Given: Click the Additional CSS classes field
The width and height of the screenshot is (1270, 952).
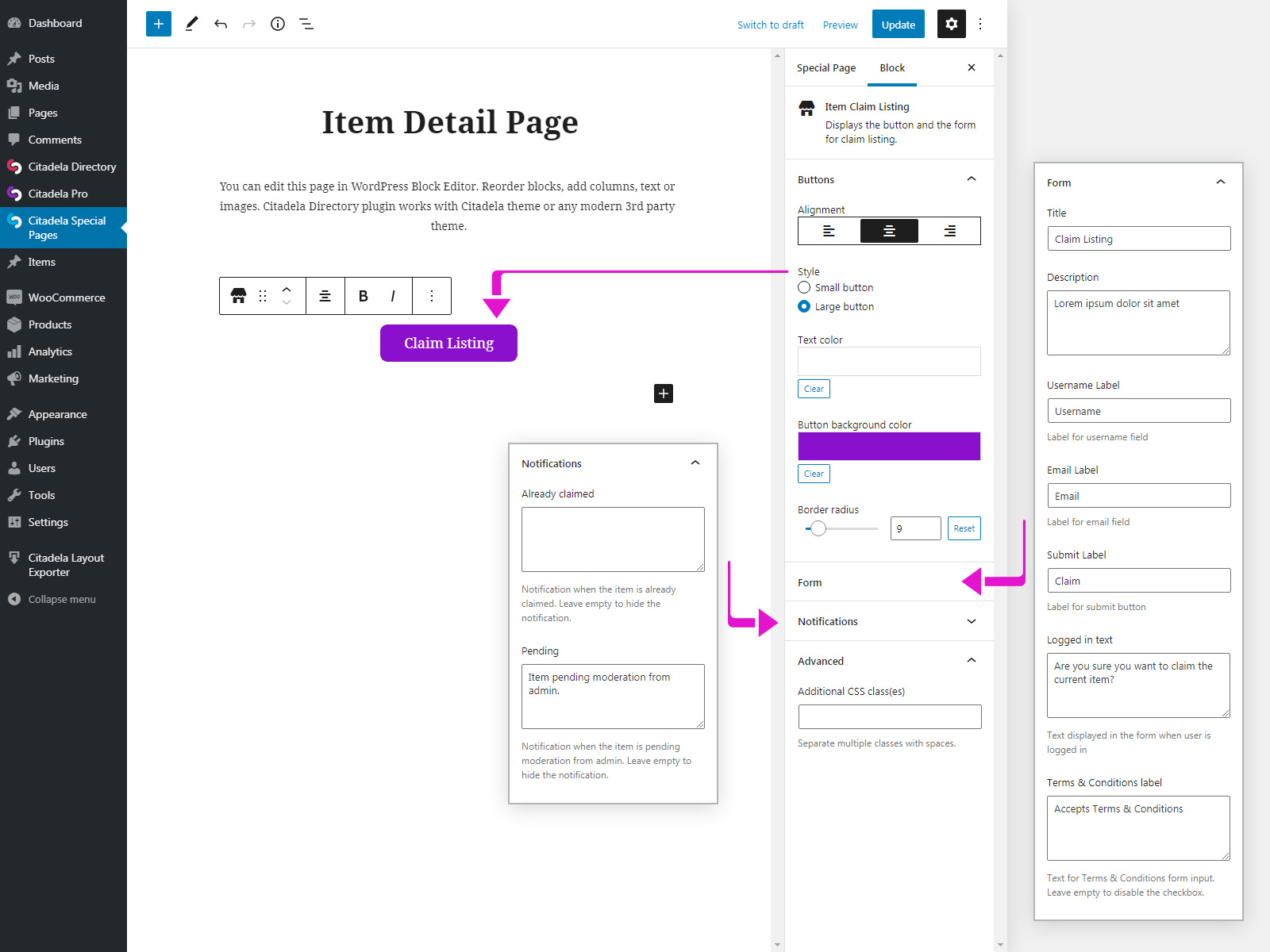Looking at the screenshot, I should point(889,716).
